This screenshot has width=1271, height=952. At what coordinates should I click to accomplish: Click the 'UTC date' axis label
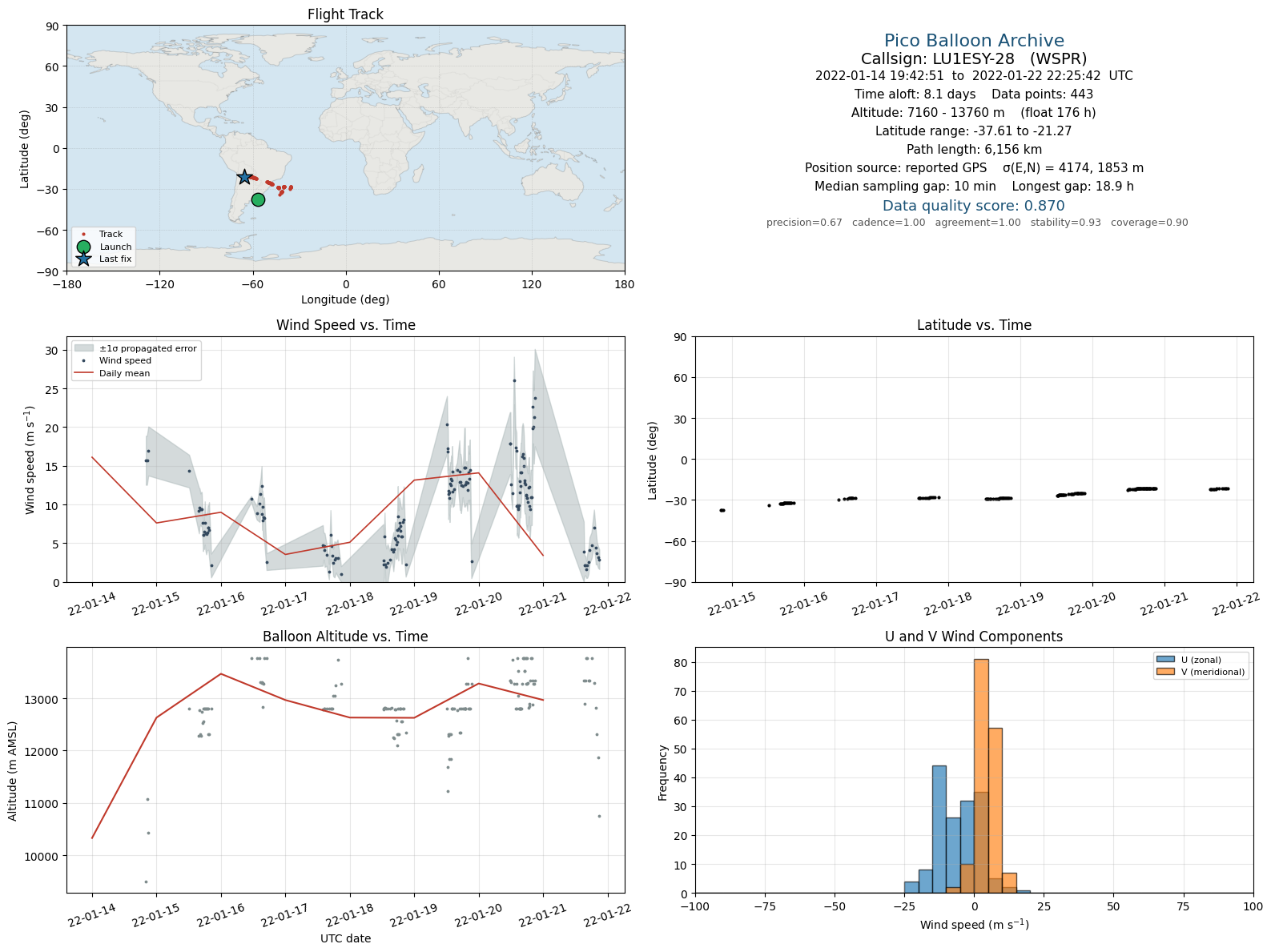[x=345, y=938]
